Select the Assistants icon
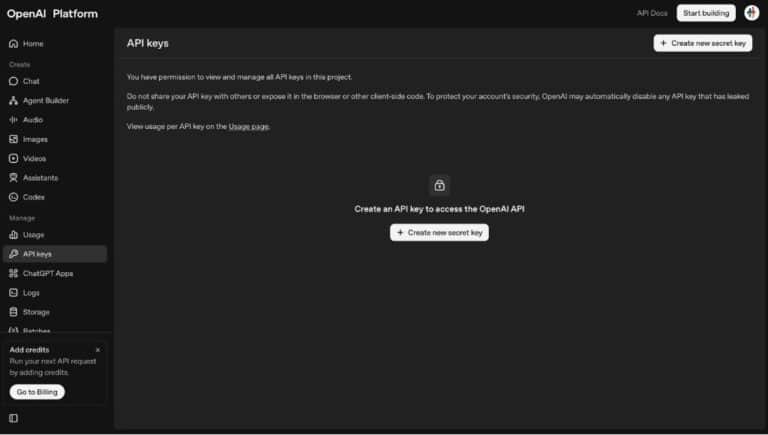Screen dimensions: 768x435 (13, 177)
